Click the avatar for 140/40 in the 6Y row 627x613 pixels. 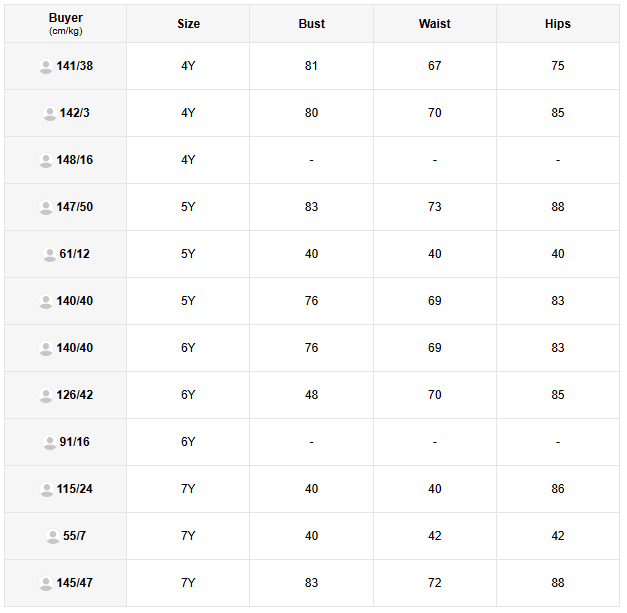(46, 349)
